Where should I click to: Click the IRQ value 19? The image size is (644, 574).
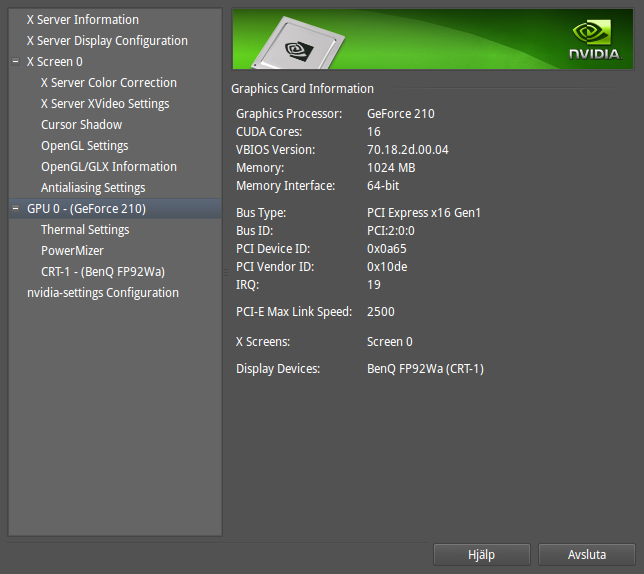coord(374,285)
